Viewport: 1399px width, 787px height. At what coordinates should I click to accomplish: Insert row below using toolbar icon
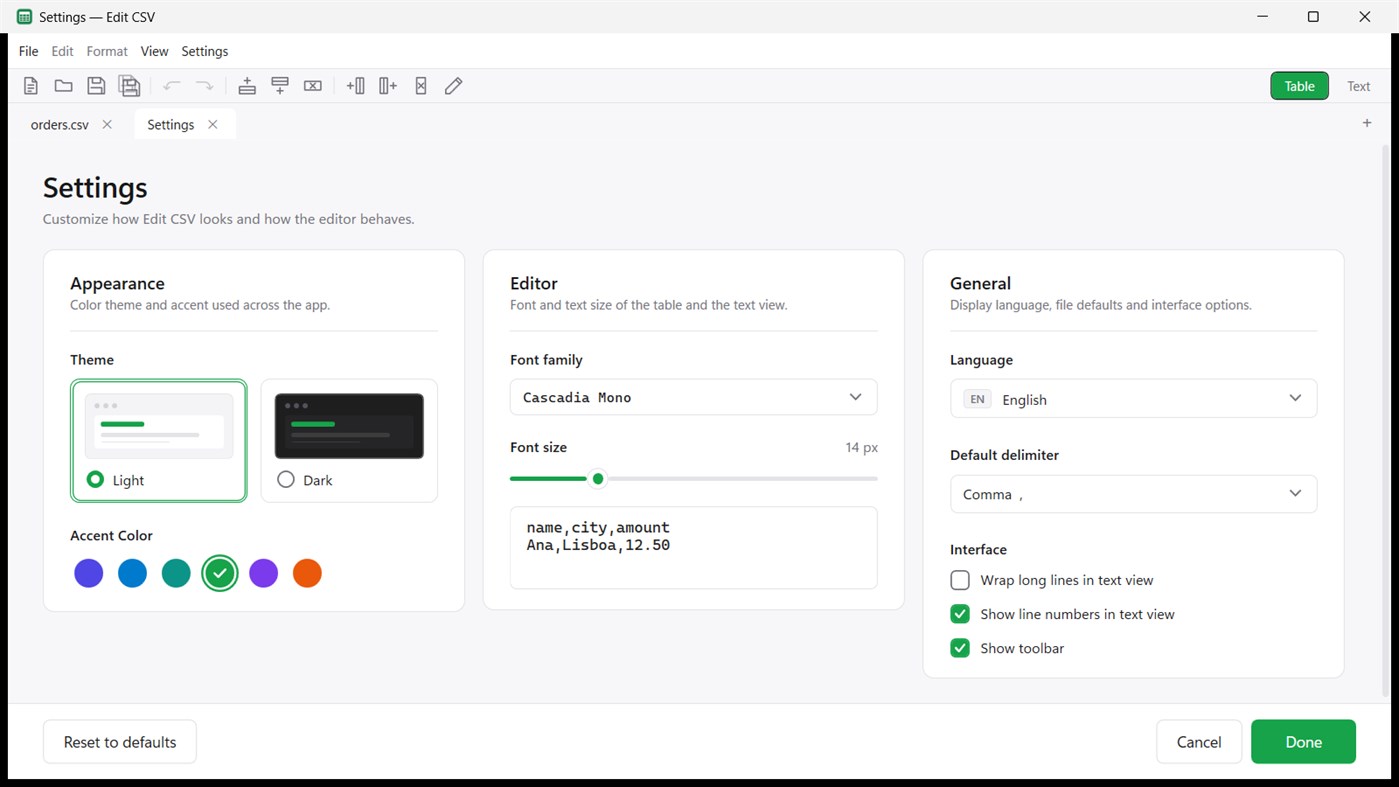pyautogui.click(x=280, y=86)
